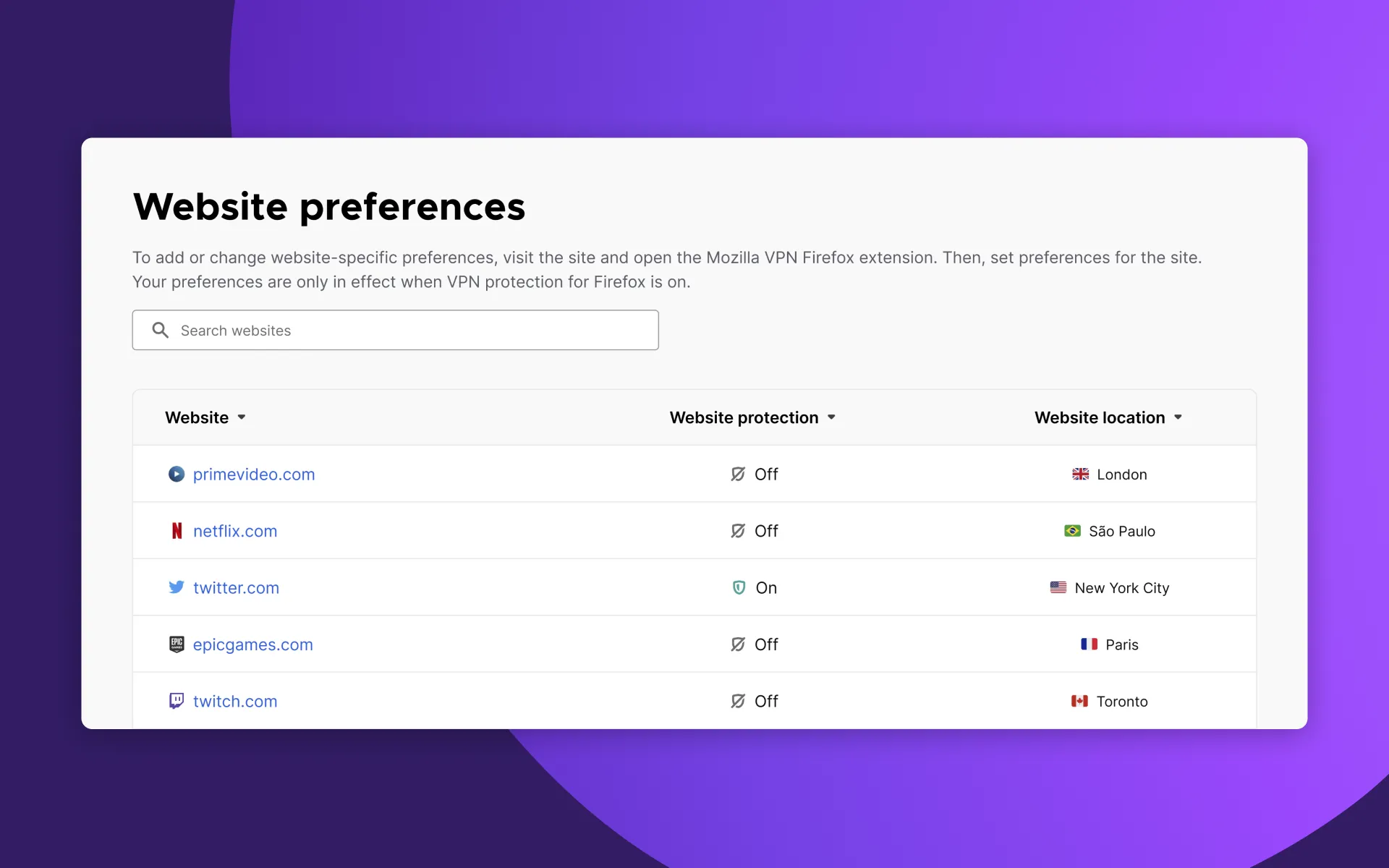Click the Netflix N logo icon
This screenshot has width=1389, height=868.
tap(177, 531)
